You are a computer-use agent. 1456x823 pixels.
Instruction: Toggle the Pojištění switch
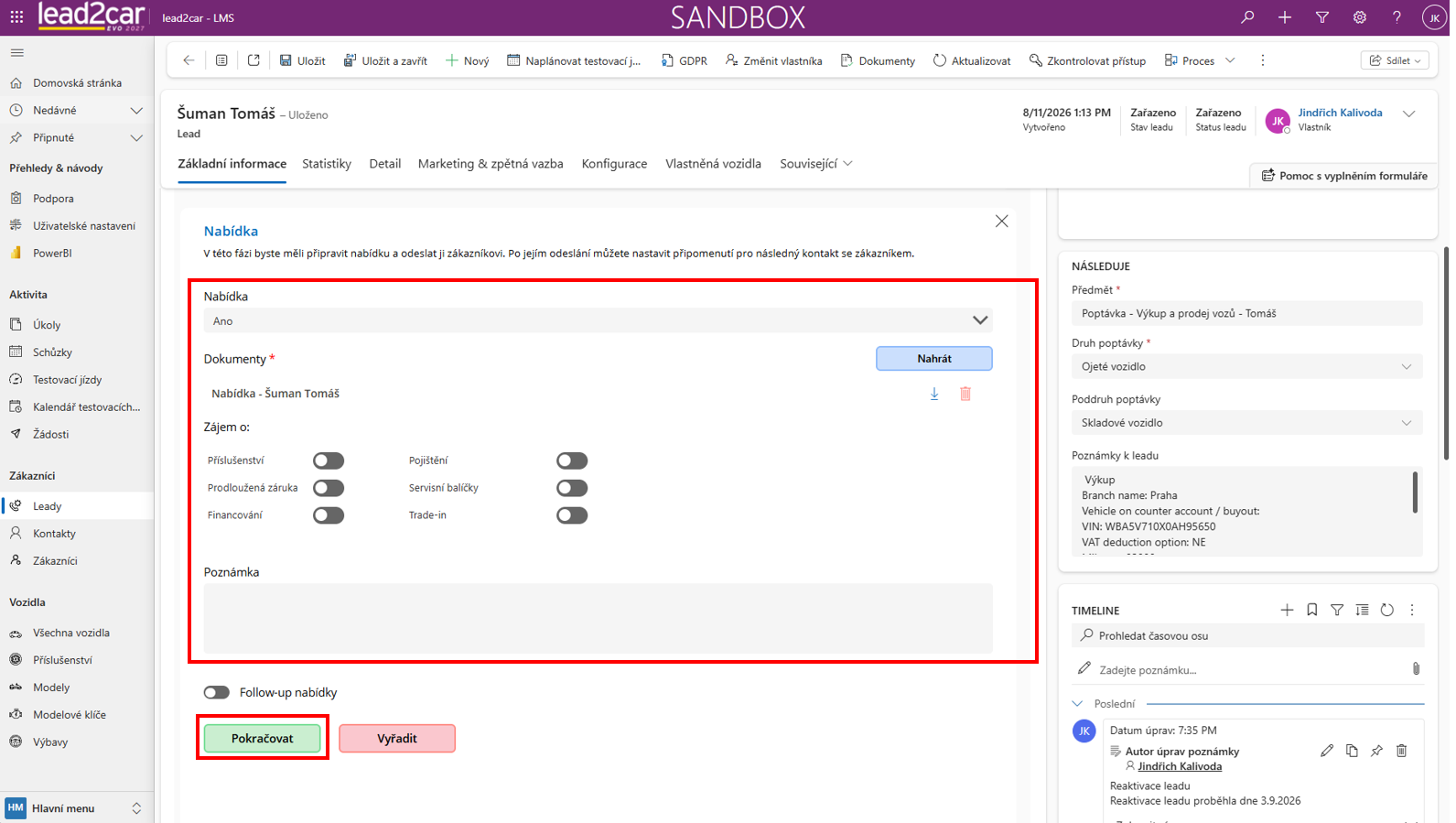pyautogui.click(x=572, y=460)
